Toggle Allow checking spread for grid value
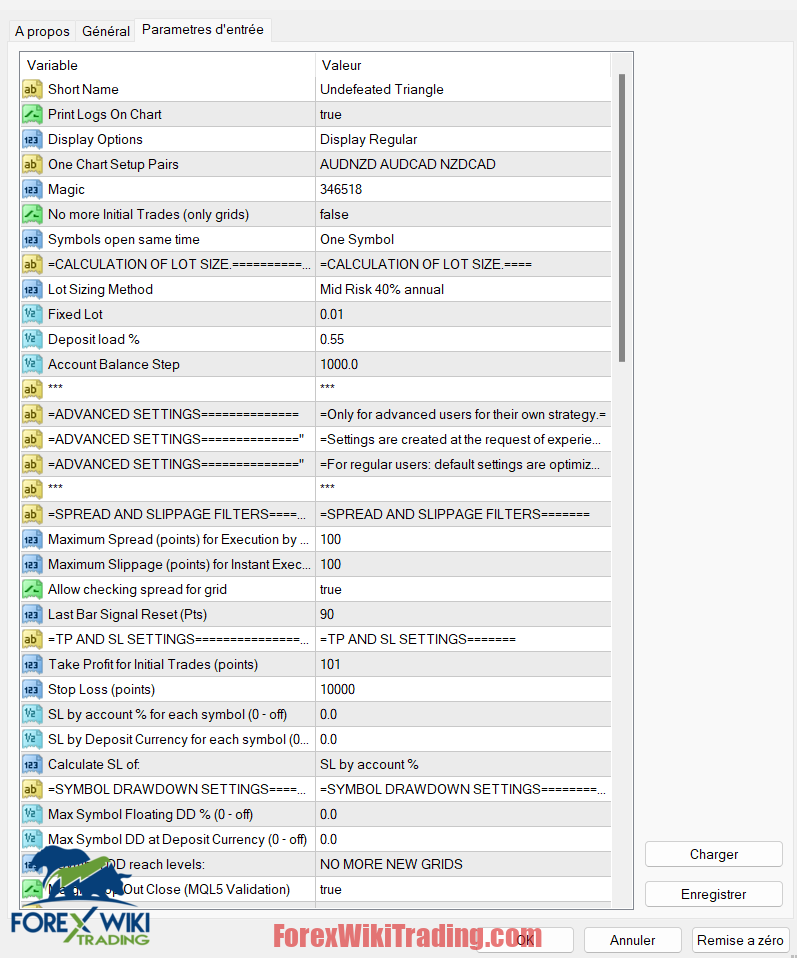Image resolution: width=797 pixels, height=958 pixels. click(x=463, y=590)
